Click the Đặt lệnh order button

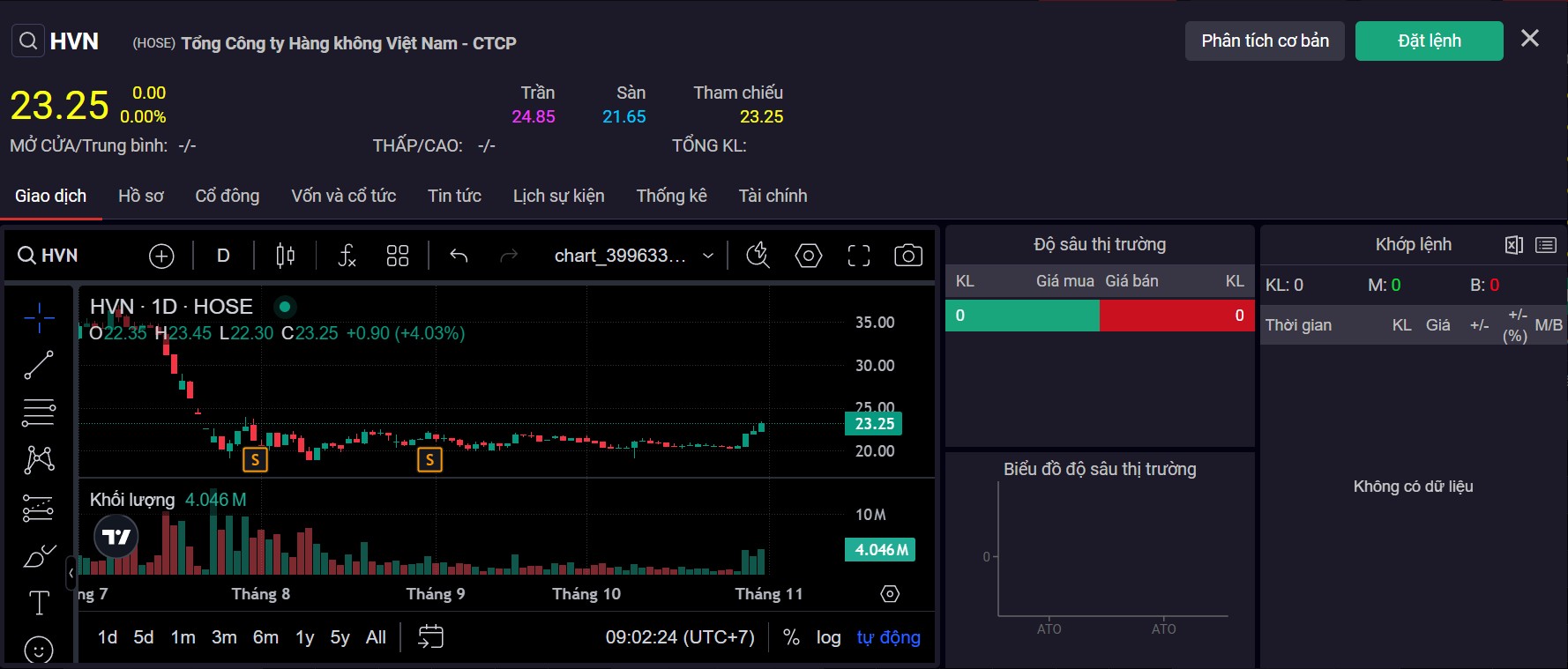click(1429, 41)
